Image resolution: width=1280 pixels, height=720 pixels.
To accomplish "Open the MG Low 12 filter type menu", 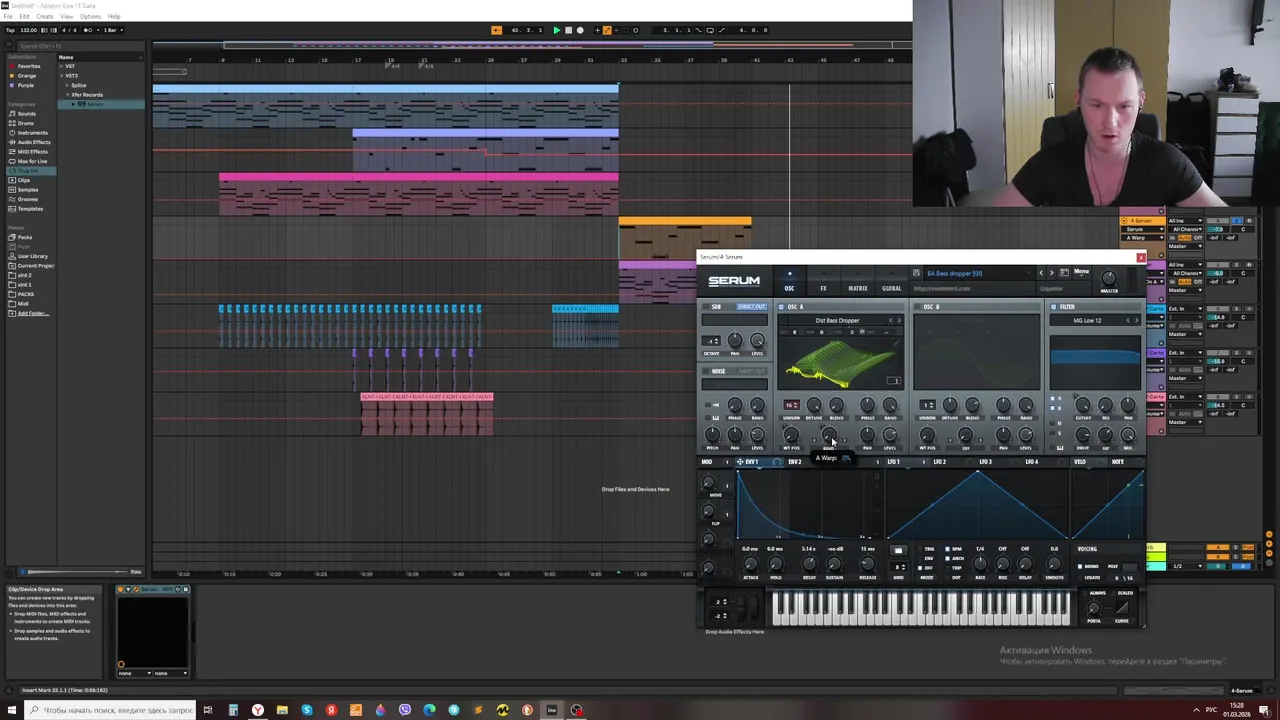I will click(x=1087, y=320).
